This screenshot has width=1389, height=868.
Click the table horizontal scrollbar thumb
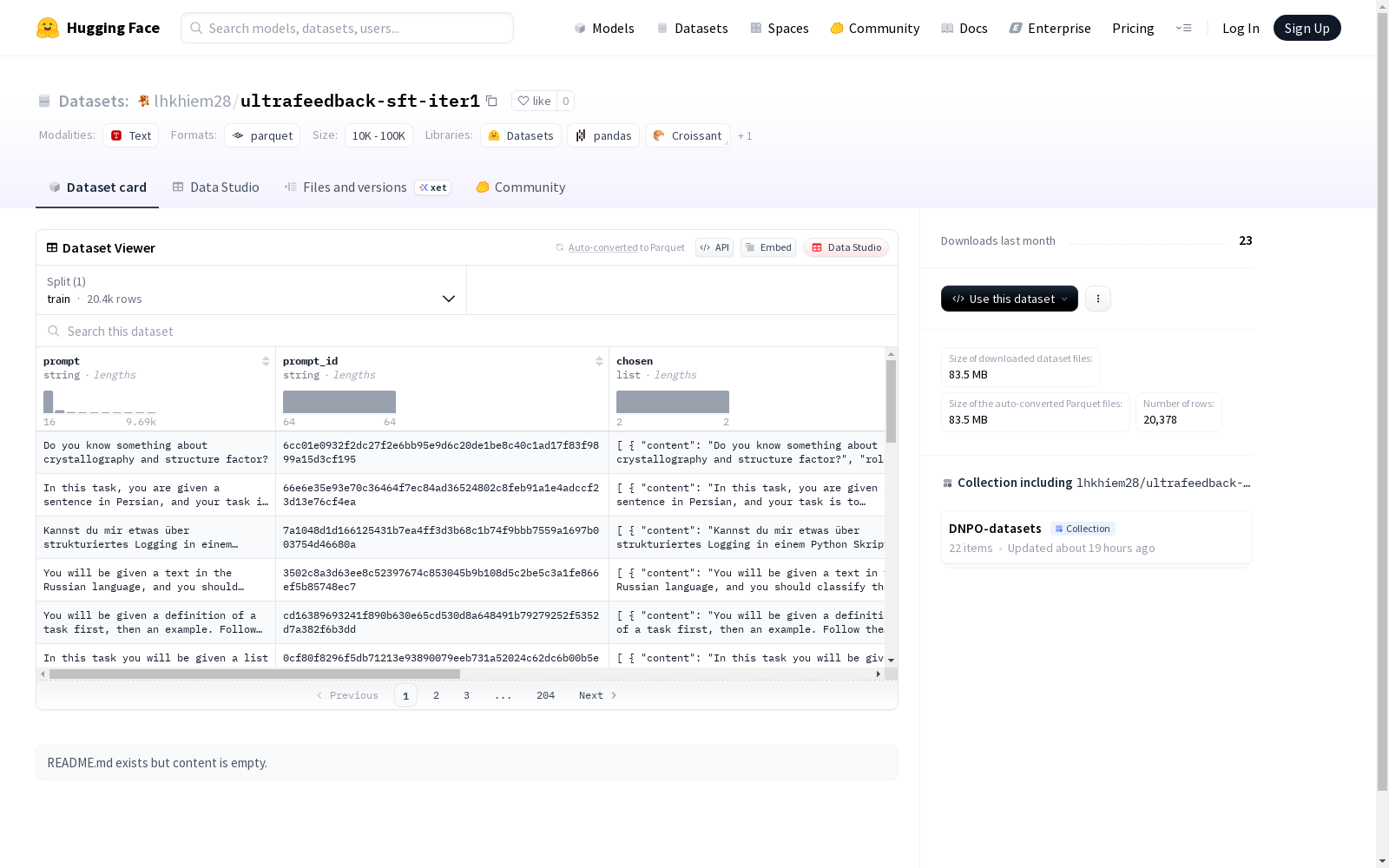coord(254,674)
